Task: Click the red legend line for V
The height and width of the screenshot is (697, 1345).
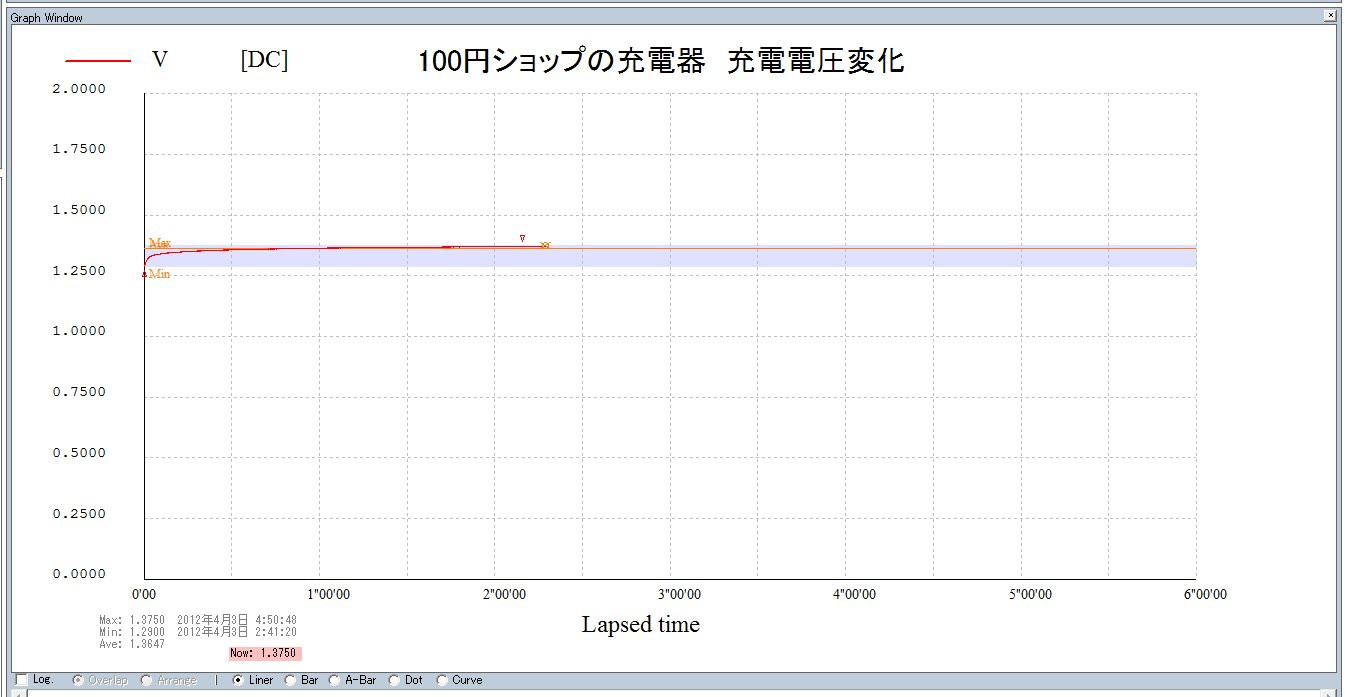Action: tap(98, 61)
